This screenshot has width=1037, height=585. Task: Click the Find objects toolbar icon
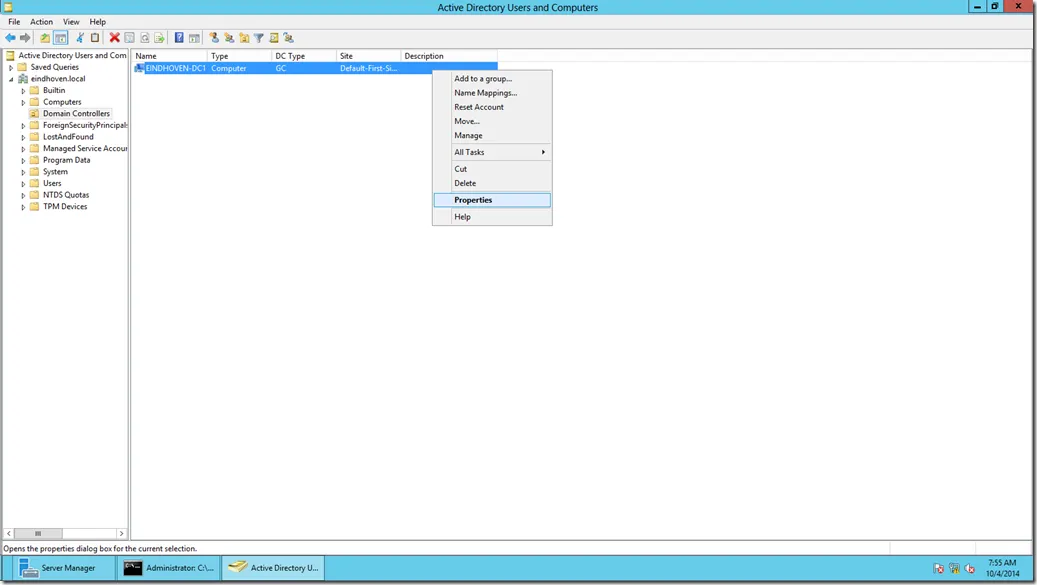(x=274, y=38)
